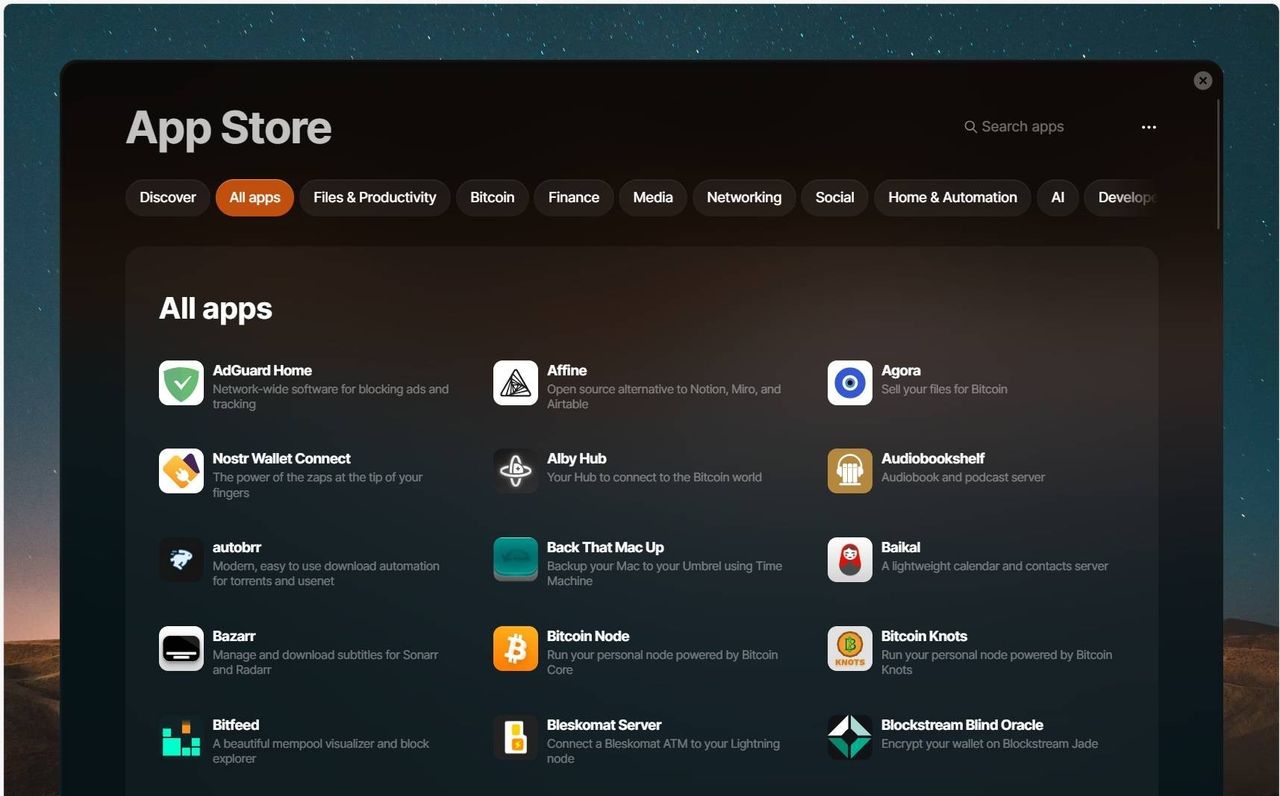Click 'Encrypt your wallet on Blockstream Jade'
Viewport: 1280px width, 796px height.
(990, 744)
